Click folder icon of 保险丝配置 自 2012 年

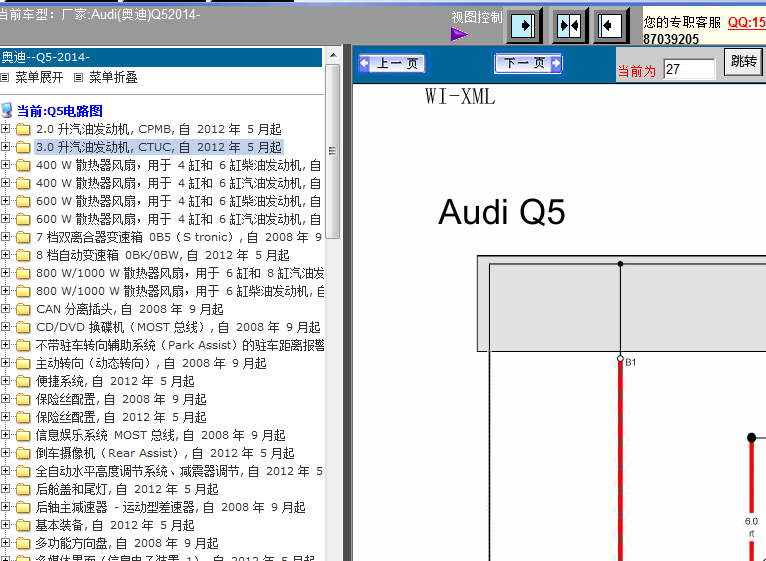23,417
